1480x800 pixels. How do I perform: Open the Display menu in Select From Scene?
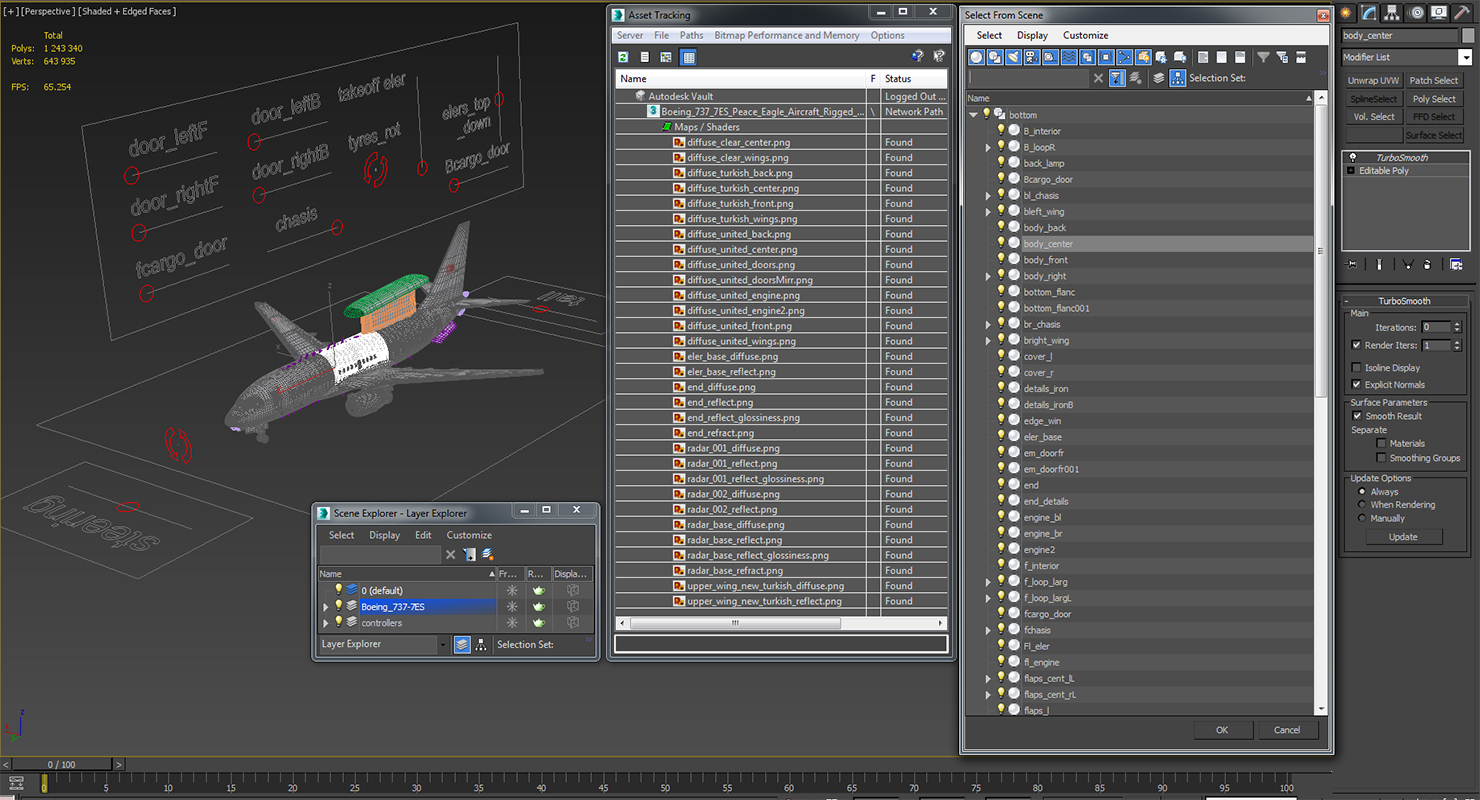(x=1032, y=35)
